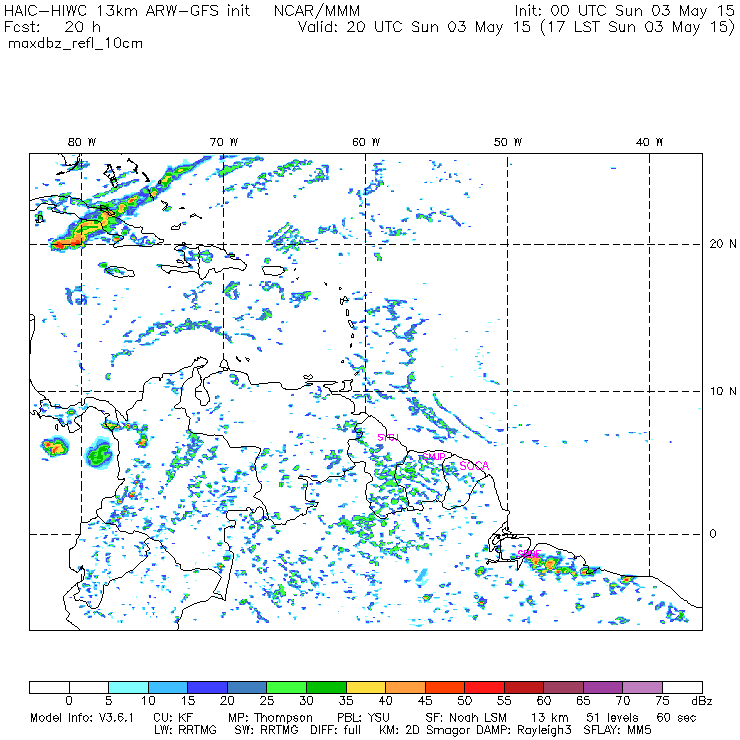Click the magenta station label in Guyana

[388, 437]
